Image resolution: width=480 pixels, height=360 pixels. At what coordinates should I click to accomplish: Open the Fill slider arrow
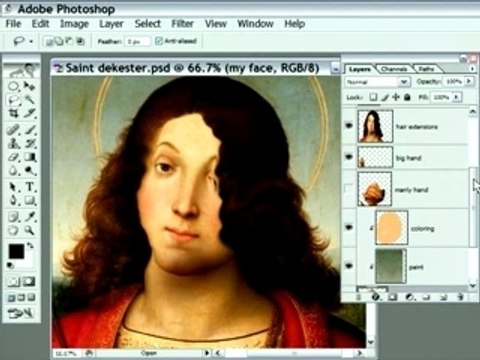point(457,97)
